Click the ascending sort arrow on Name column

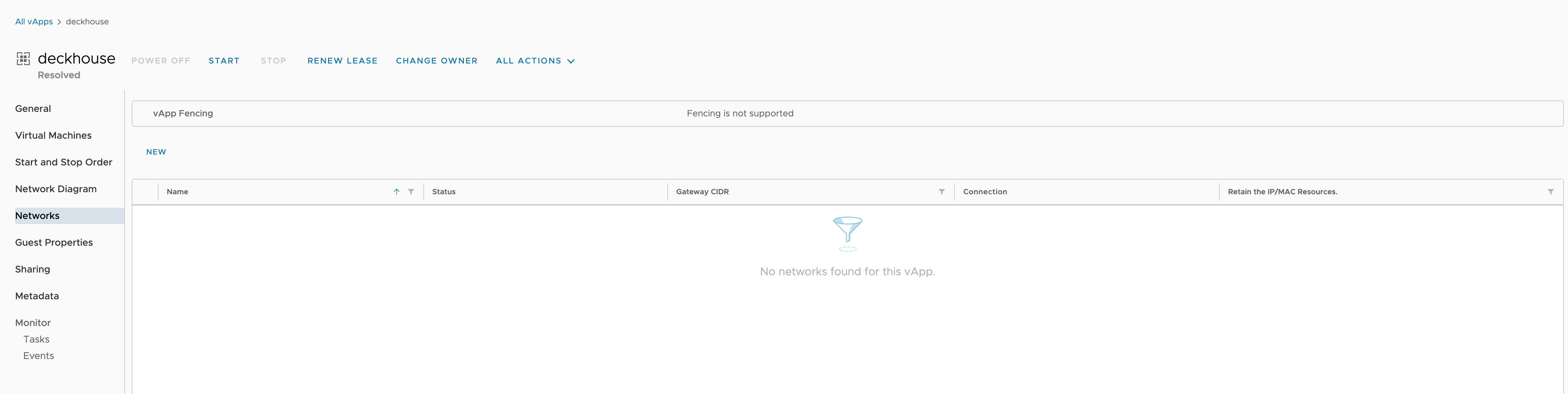click(396, 192)
